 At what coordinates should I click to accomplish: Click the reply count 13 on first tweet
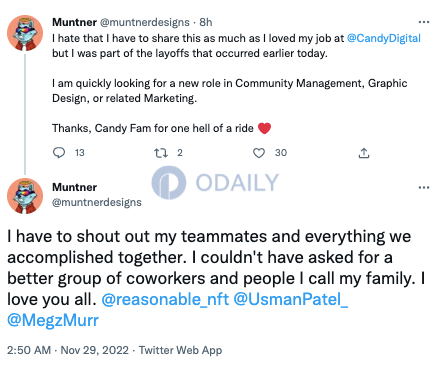(80, 153)
